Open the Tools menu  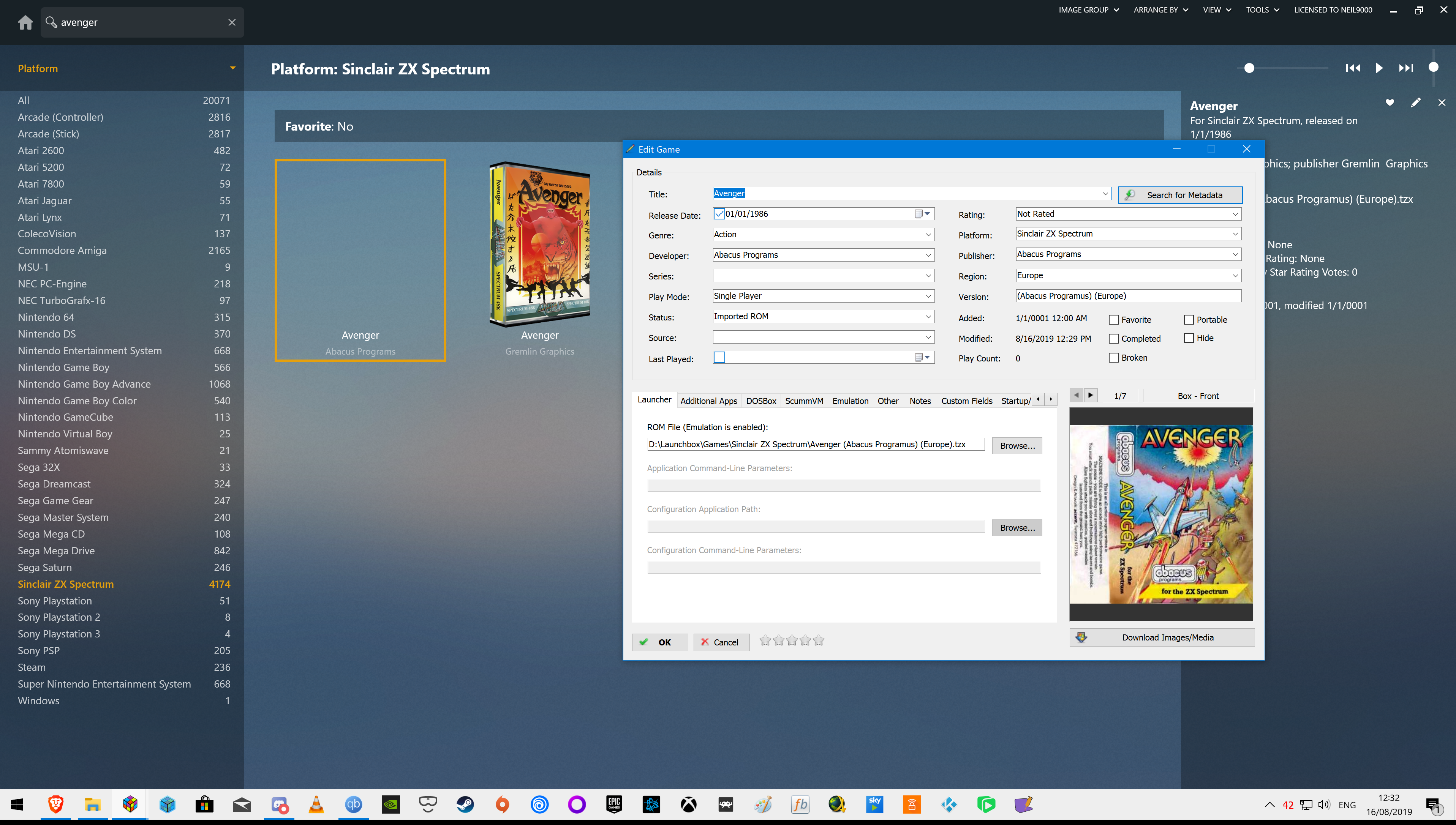pyautogui.click(x=1262, y=9)
